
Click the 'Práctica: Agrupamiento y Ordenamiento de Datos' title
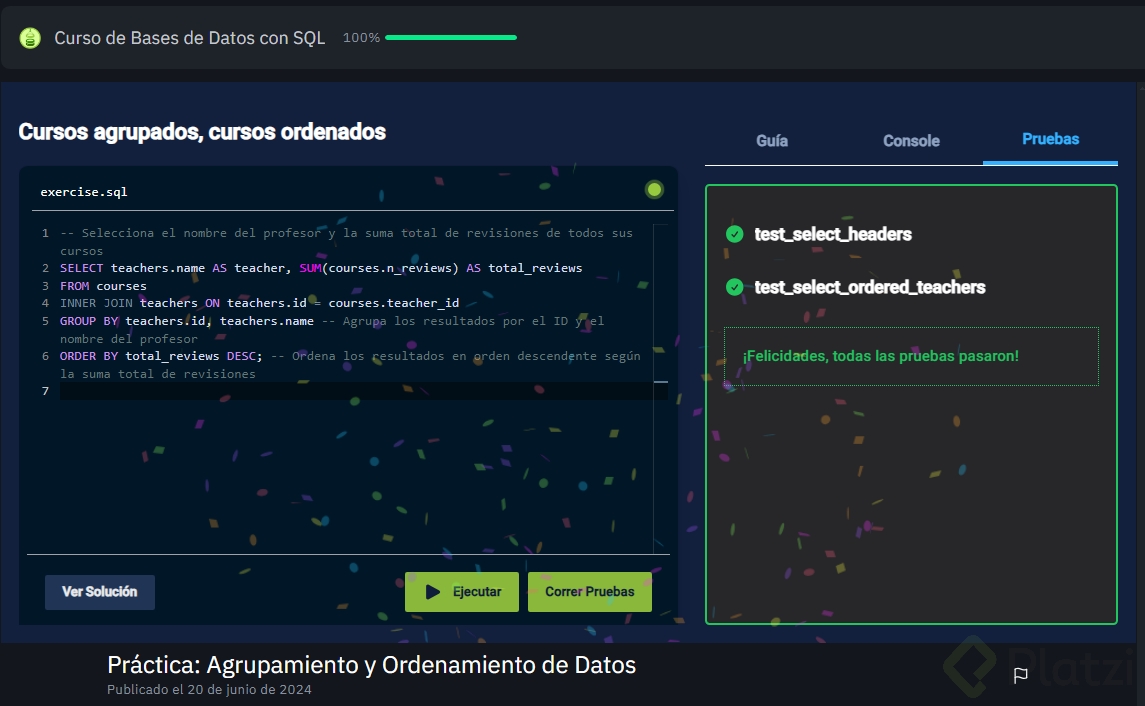(372, 665)
